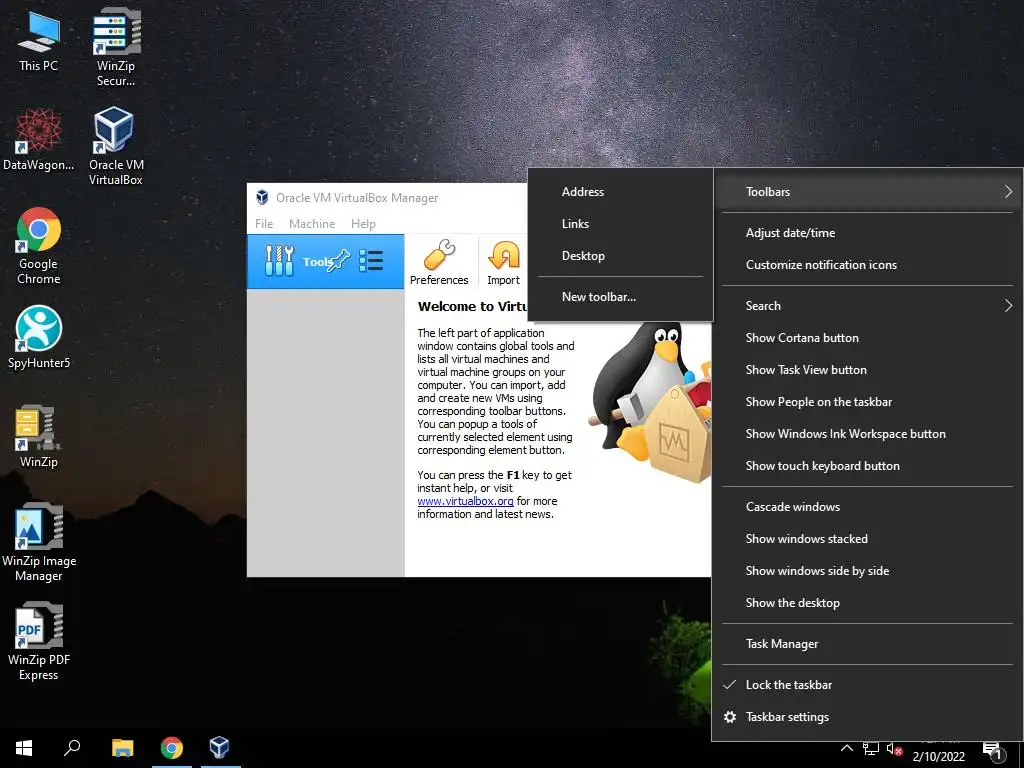Image resolution: width=1024 pixels, height=768 pixels.
Task: Open the www.virtualbox.org link
Action: [466, 501]
